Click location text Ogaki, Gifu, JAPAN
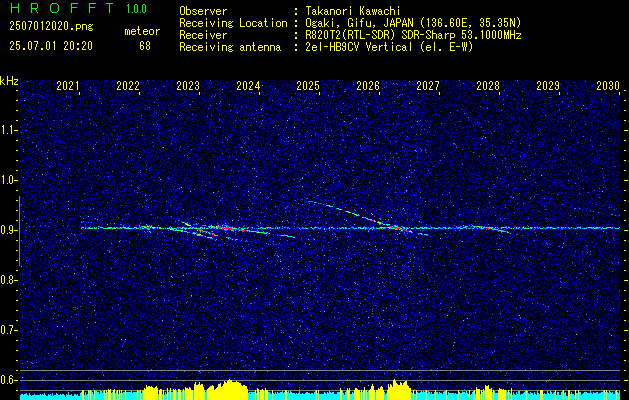The image size is (629, 400). coord(359,23)
